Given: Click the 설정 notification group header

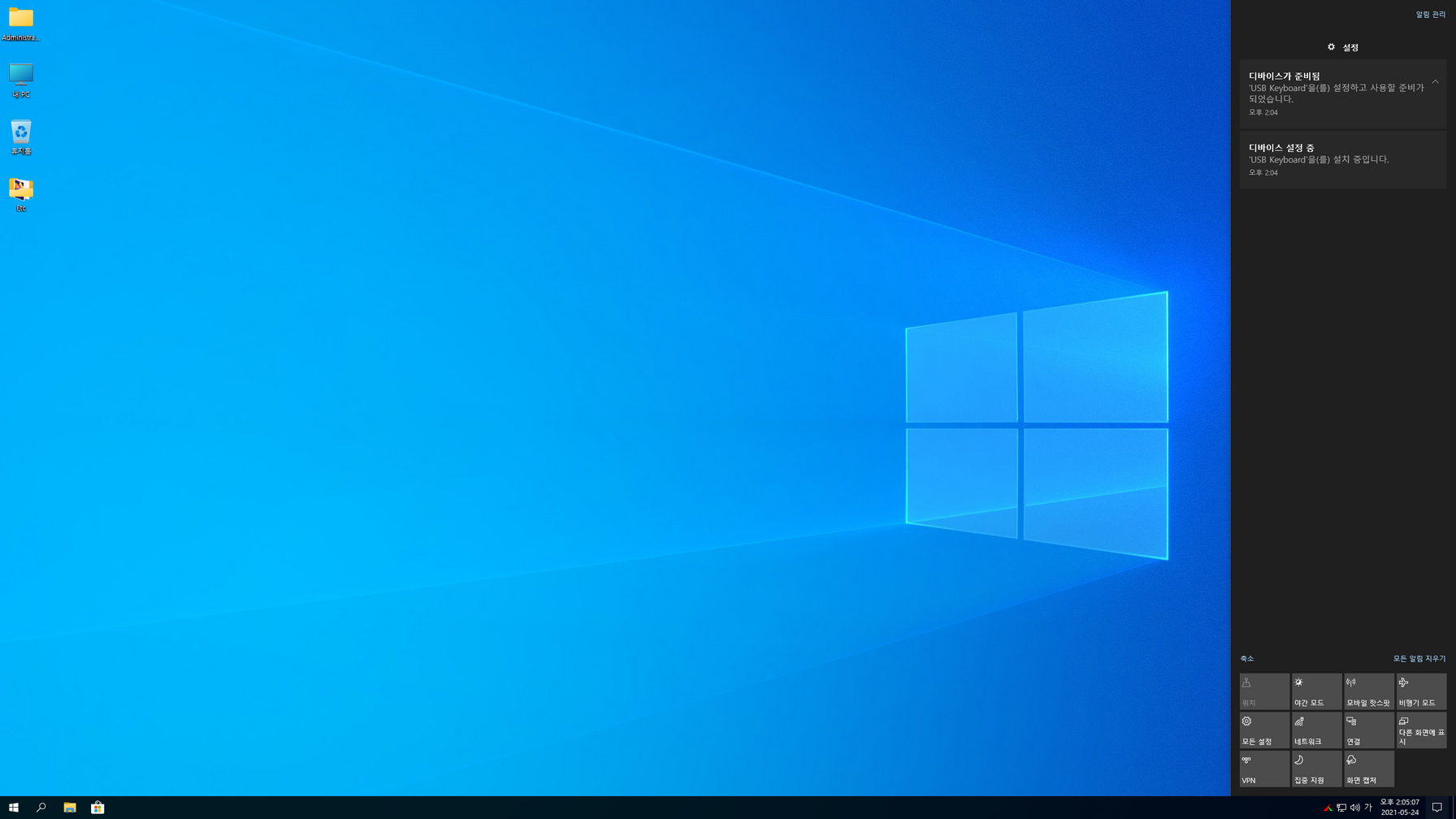Looking at the screenshot, I should [1343, 47].
